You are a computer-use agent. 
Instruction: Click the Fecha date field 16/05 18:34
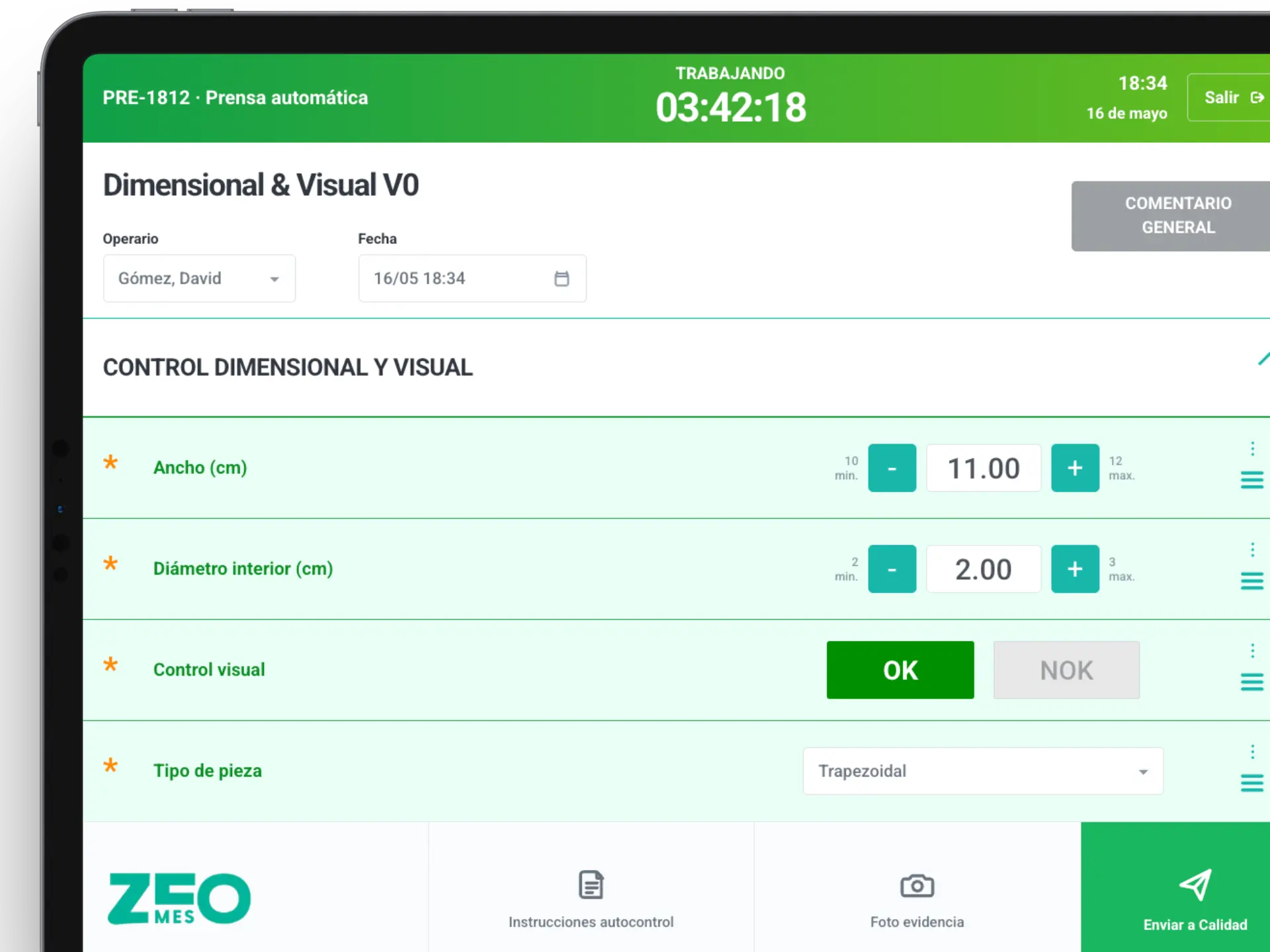472,278
